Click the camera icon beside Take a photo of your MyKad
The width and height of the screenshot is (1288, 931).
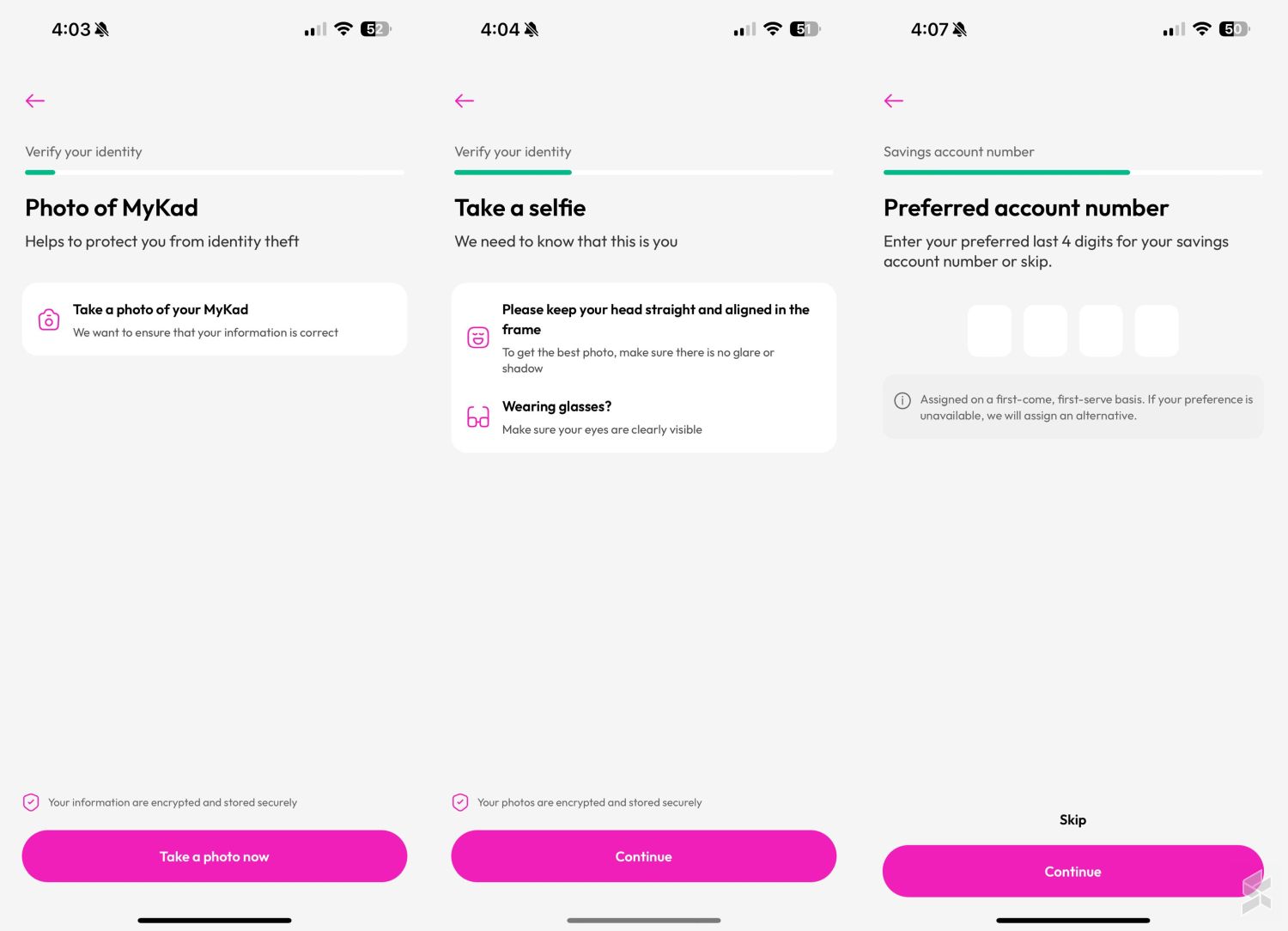pos(49,319)
